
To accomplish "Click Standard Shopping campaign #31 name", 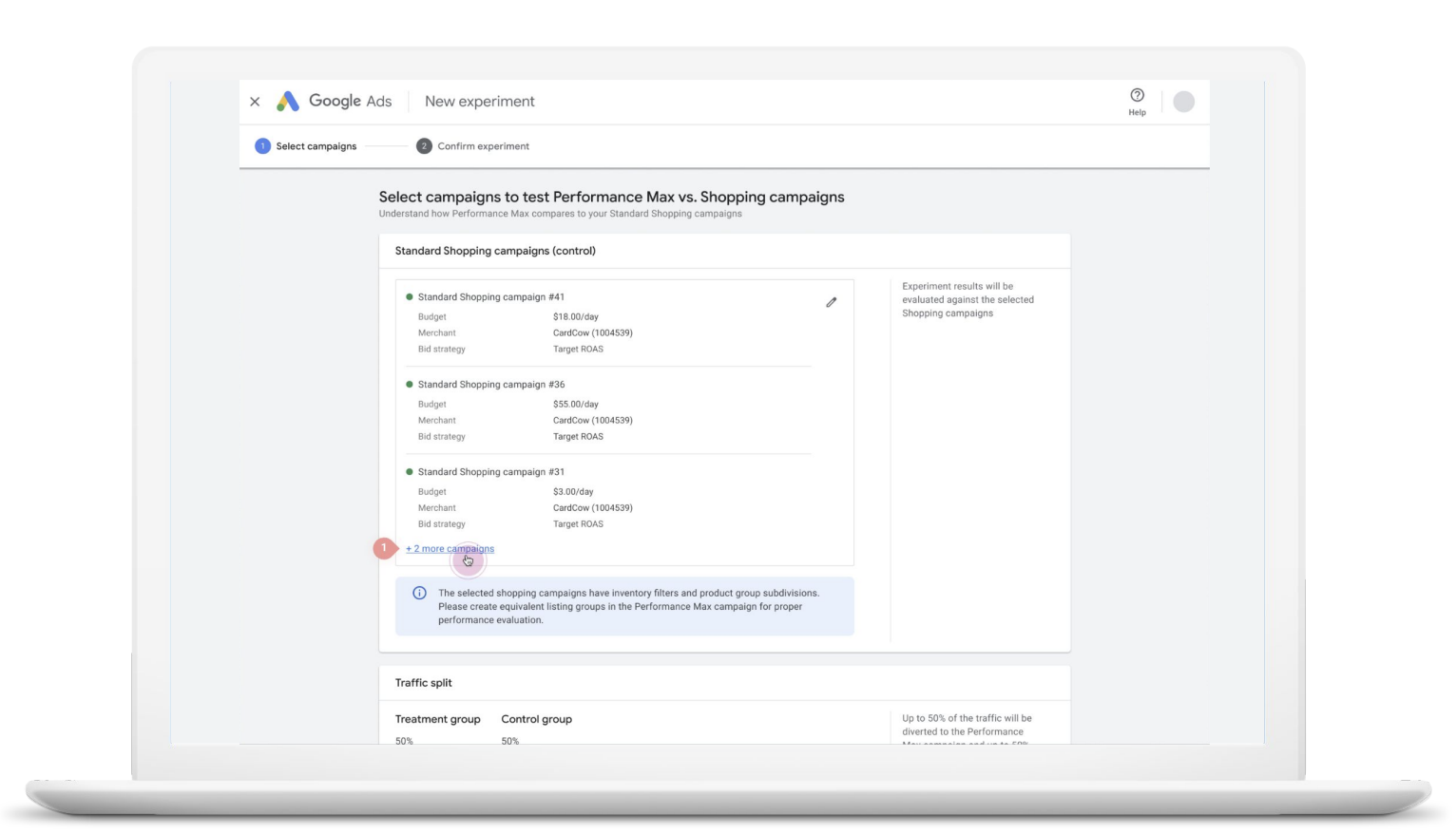I will click(491, 472).
